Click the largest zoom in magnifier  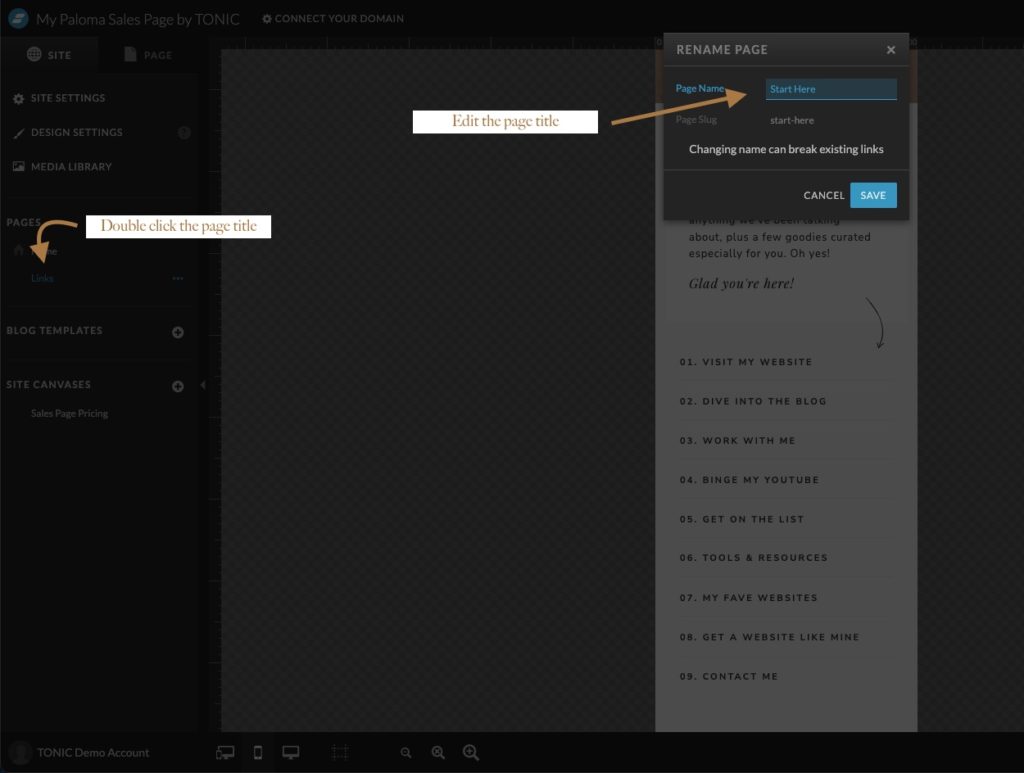pos(471,753)
